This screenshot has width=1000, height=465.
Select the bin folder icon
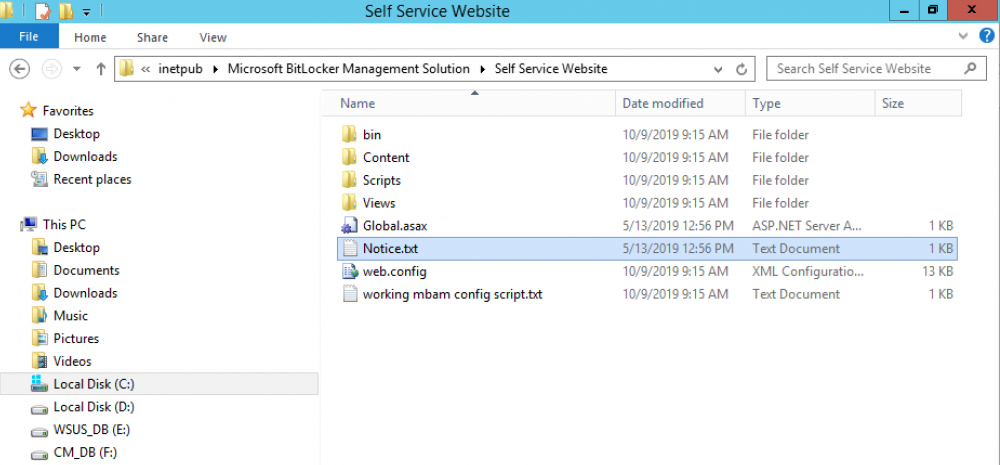click(349, 134)
